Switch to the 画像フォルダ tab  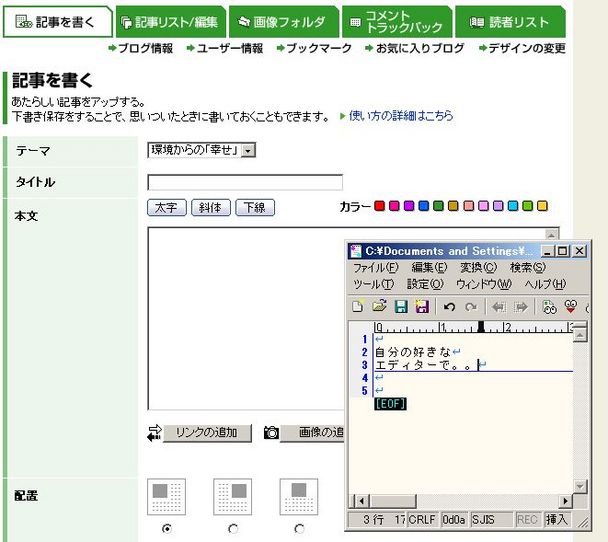284,21
